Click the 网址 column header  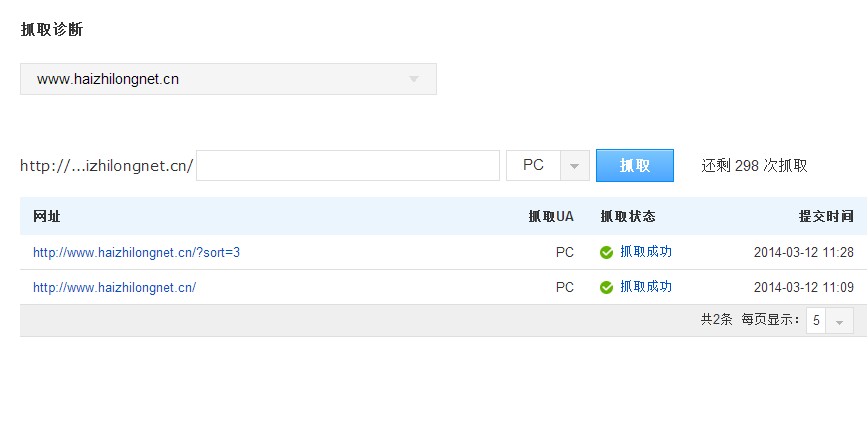(46, 216)
